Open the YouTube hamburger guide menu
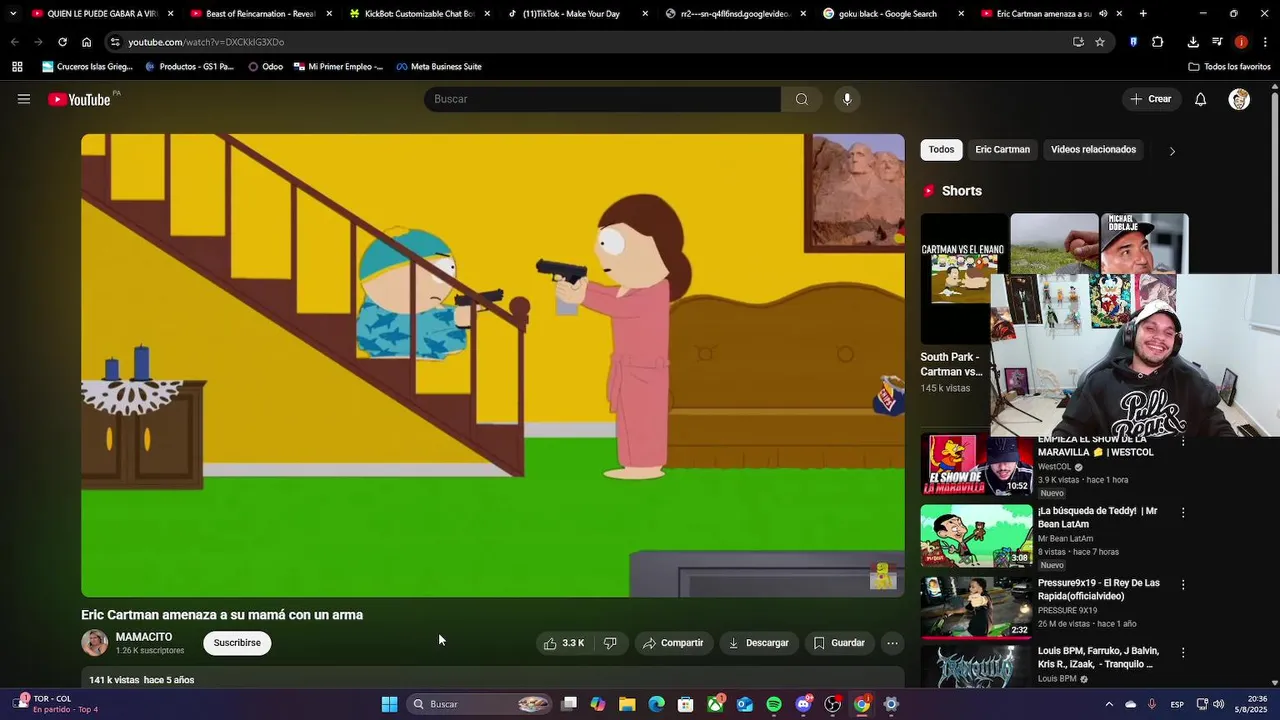 point(24,99)
